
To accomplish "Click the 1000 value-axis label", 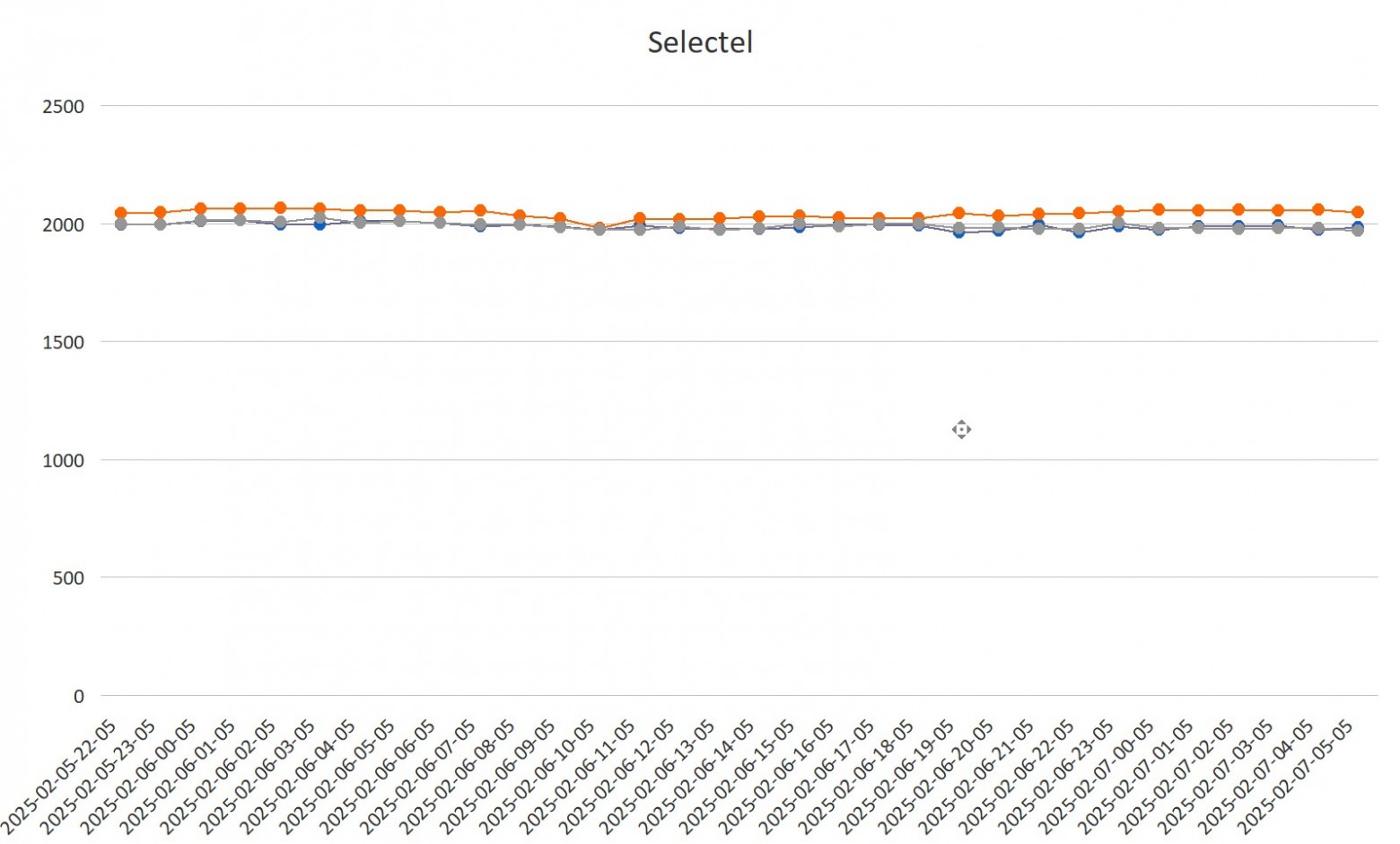I will coord(63,461).
